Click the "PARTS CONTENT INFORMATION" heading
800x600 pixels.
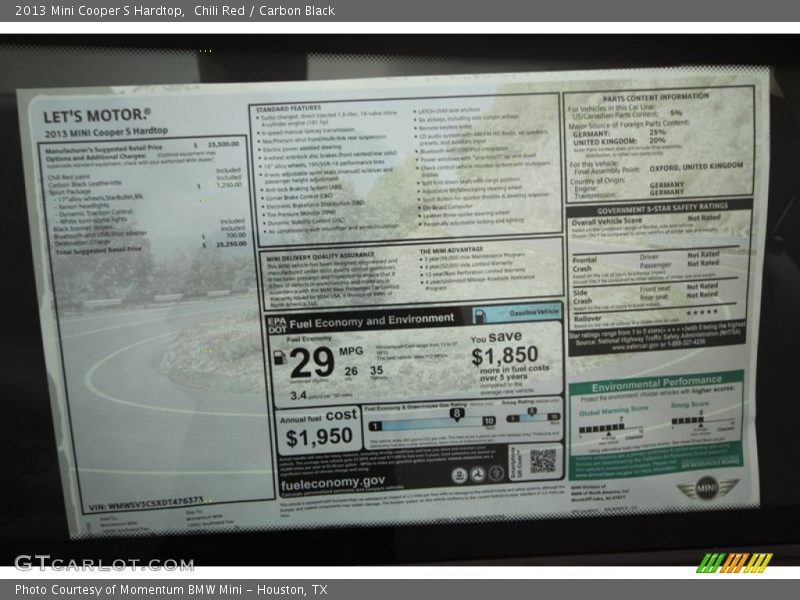click(656, 97)
